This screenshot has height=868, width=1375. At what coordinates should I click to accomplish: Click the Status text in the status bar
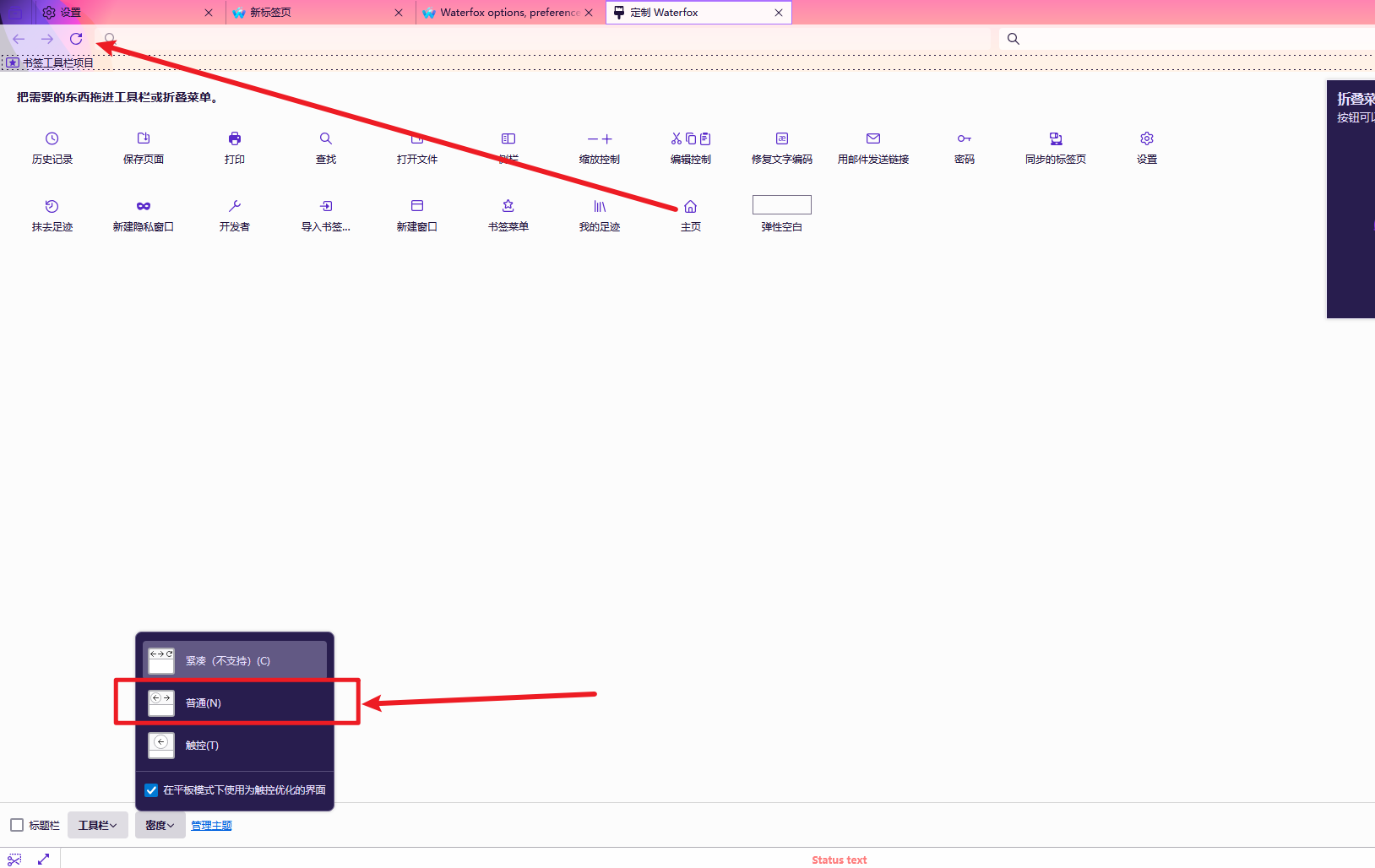840,860
